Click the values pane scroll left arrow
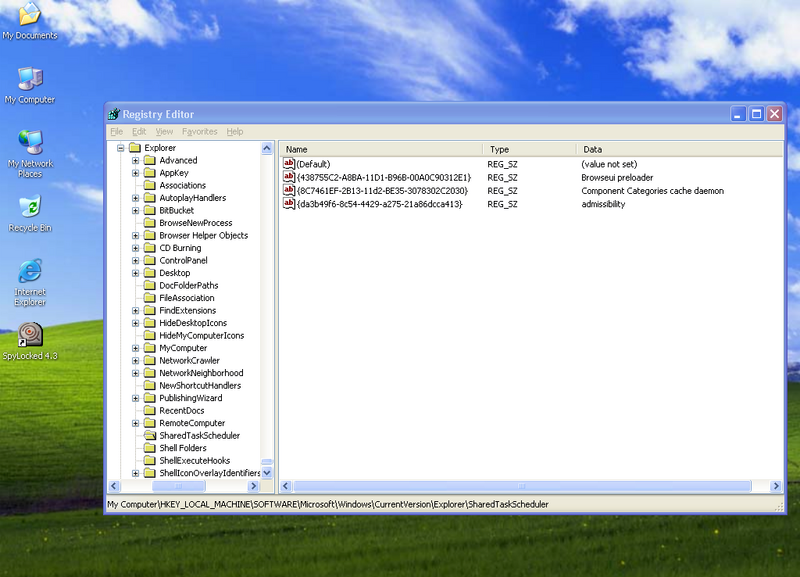 (x=286, y=486)
